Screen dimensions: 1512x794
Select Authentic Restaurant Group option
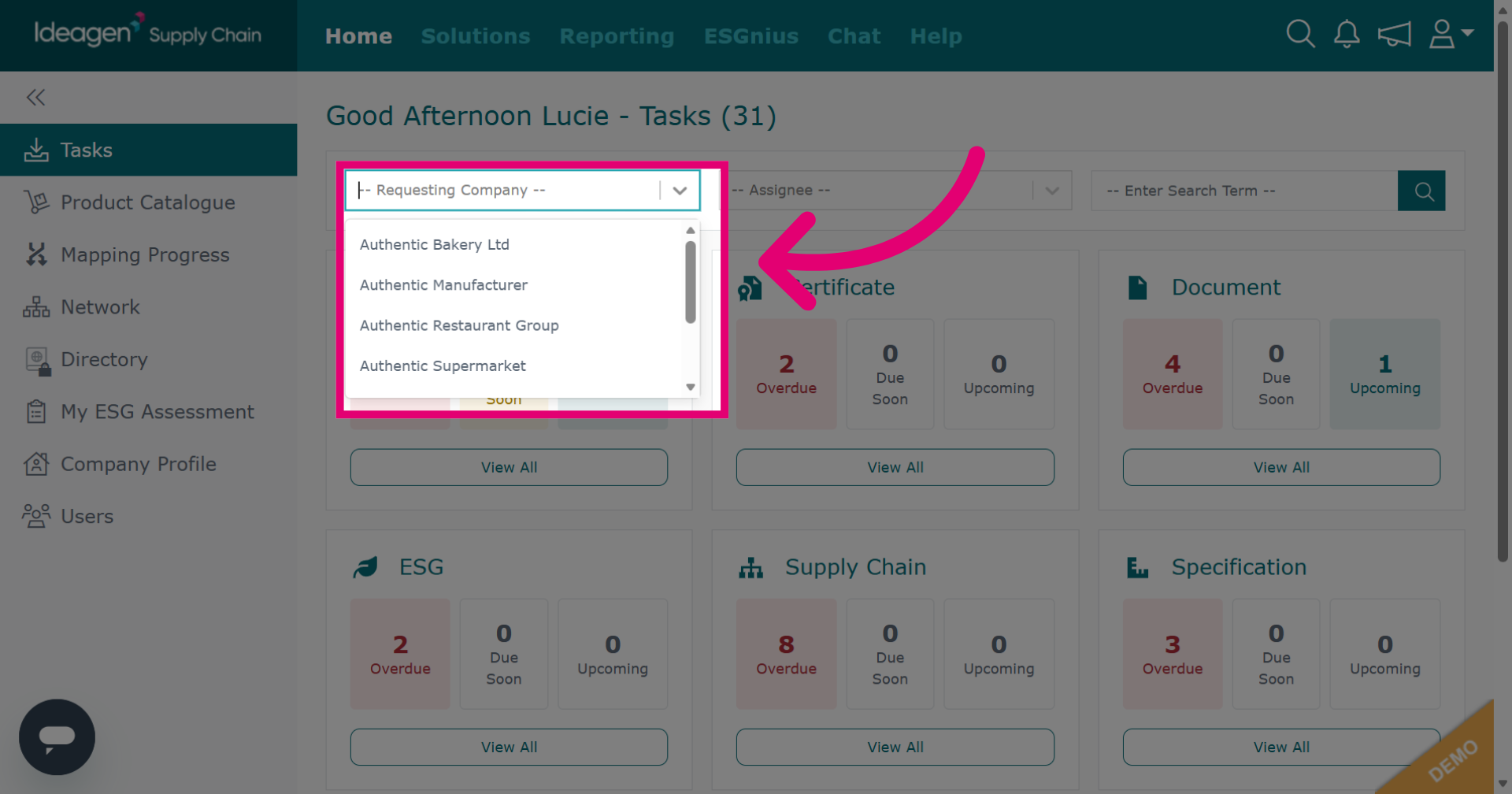click(x=515, y=325)
